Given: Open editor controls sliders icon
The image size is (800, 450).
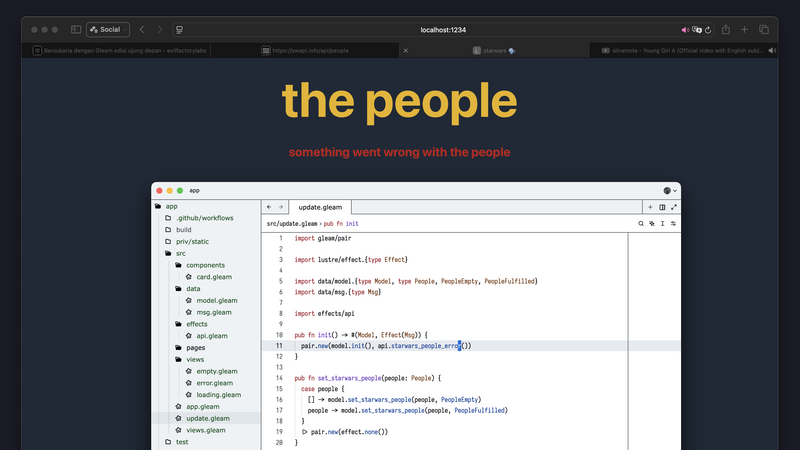Looking at the screenshot, I should [x=673, y=223].
